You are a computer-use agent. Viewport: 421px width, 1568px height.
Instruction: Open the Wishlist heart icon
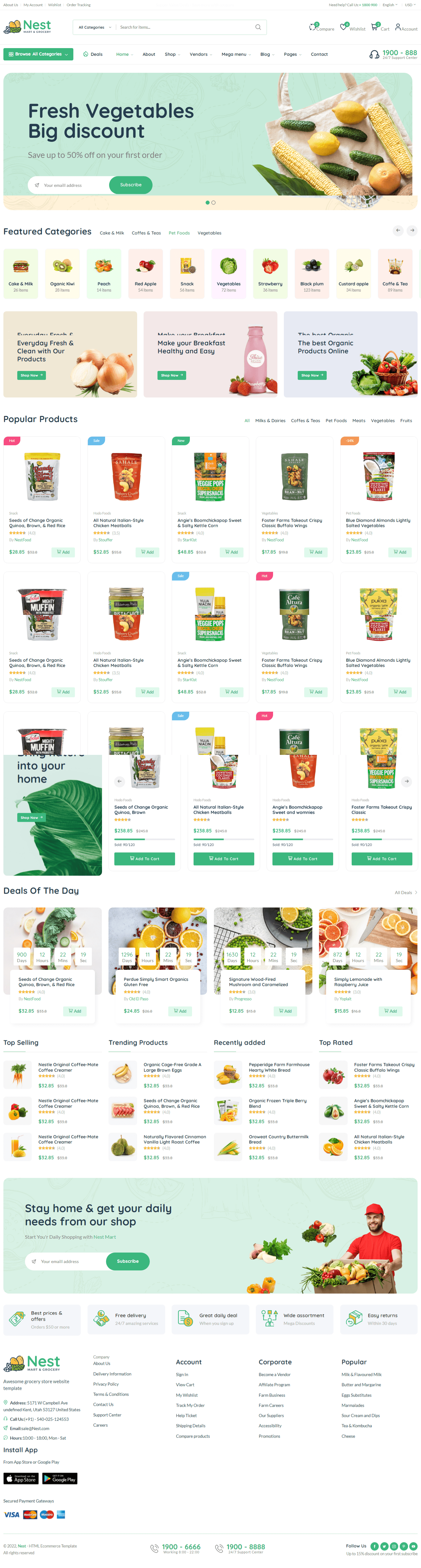click(344, 27)
